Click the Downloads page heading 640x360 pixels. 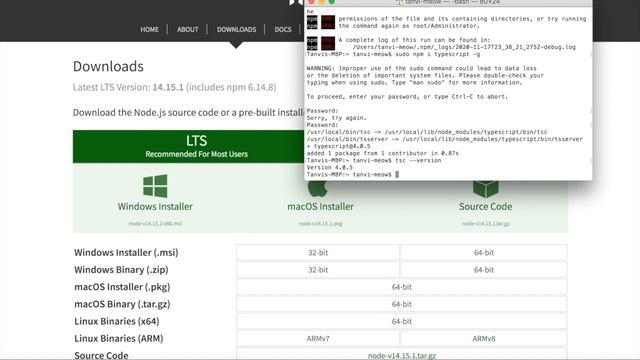108,66
